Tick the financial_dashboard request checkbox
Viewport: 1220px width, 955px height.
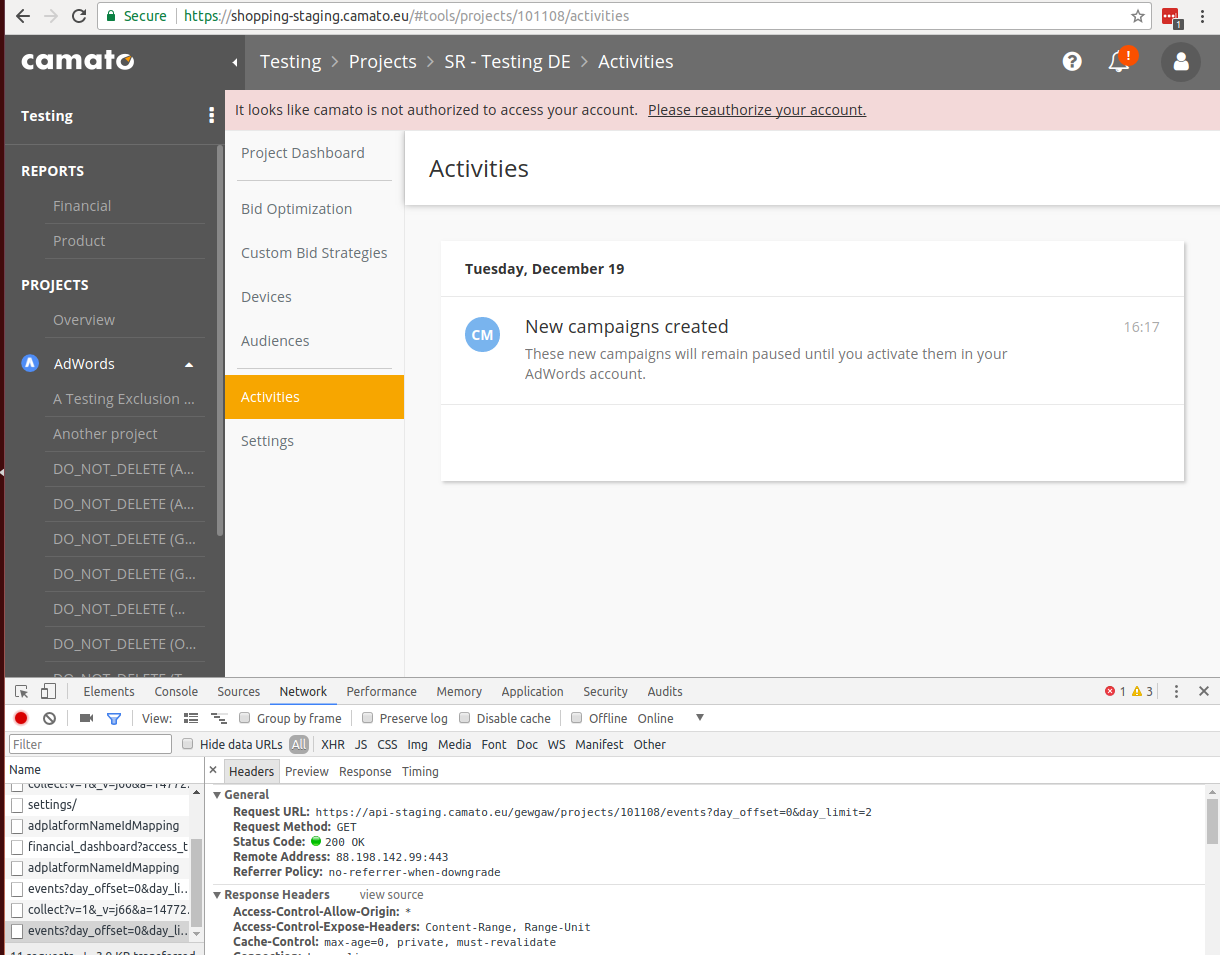(x=17, y=847)
